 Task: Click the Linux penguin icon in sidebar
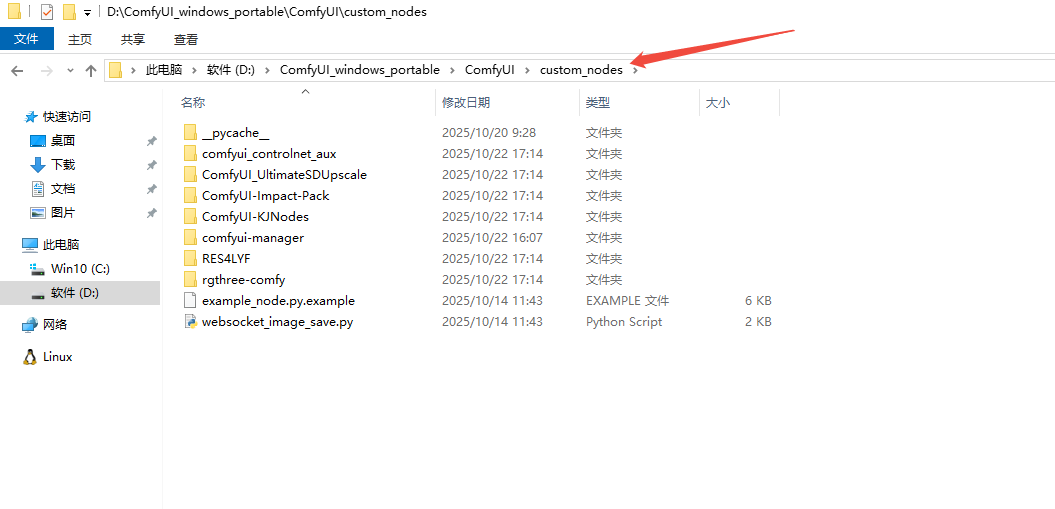[x=30, y=357]
